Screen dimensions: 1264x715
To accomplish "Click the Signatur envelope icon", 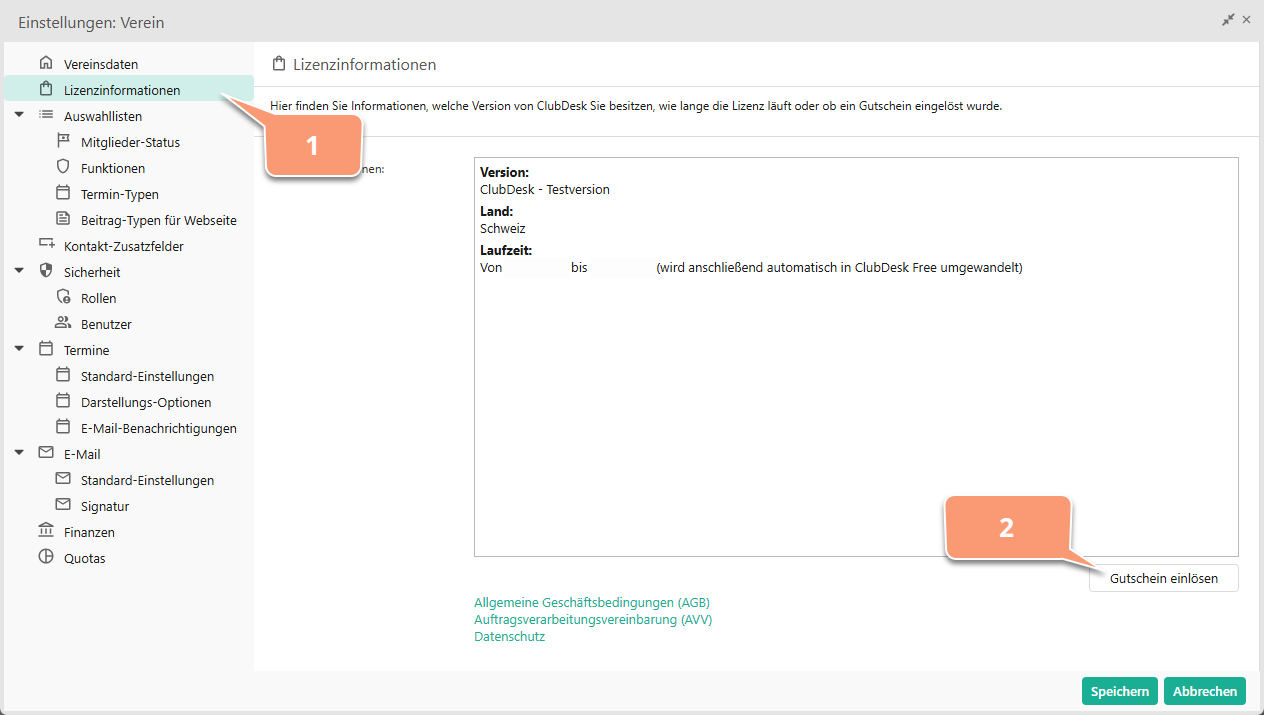I will coord(63,505).
